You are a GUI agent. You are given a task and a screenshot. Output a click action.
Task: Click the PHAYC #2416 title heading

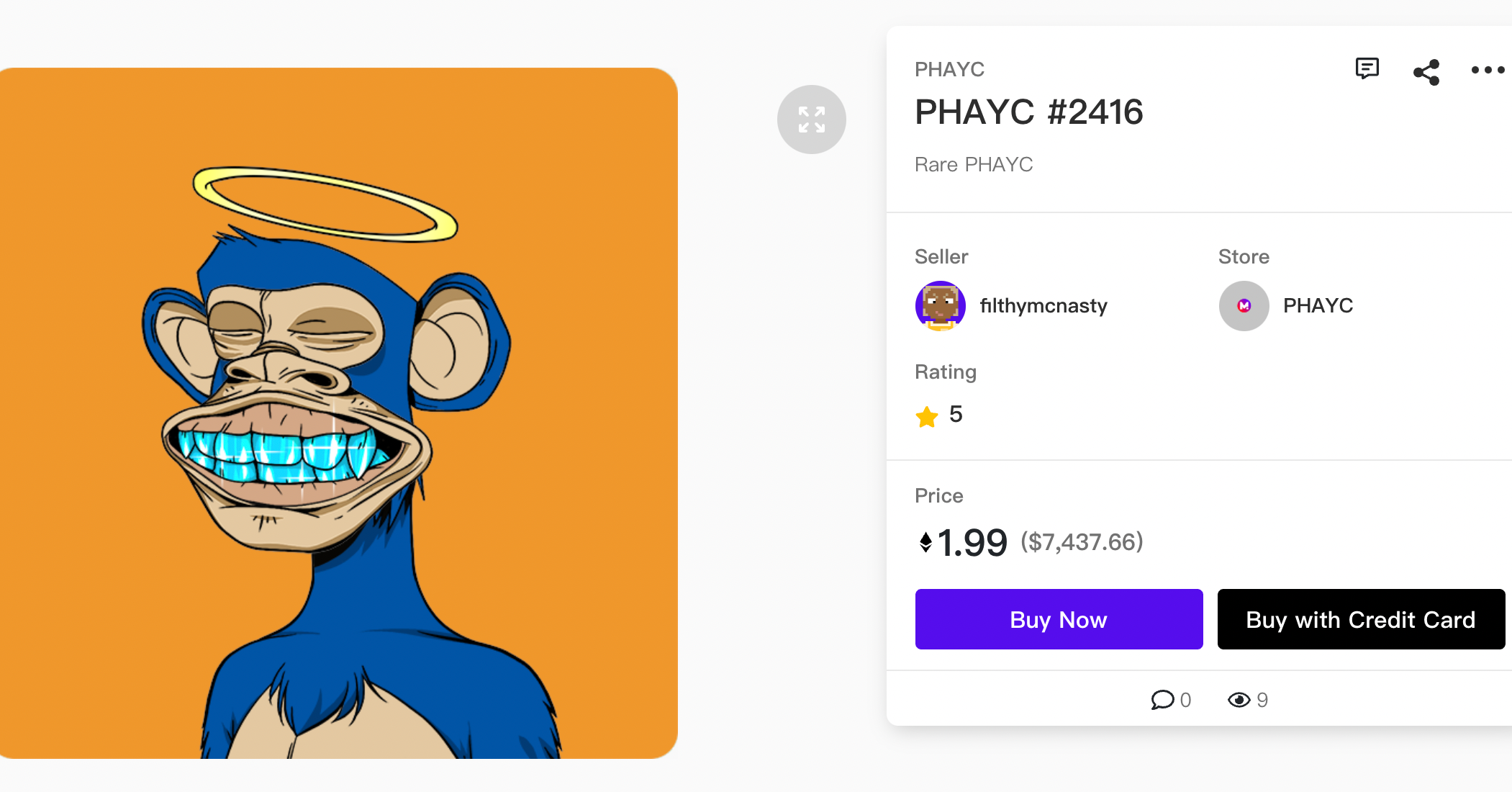coord(1028,112)
